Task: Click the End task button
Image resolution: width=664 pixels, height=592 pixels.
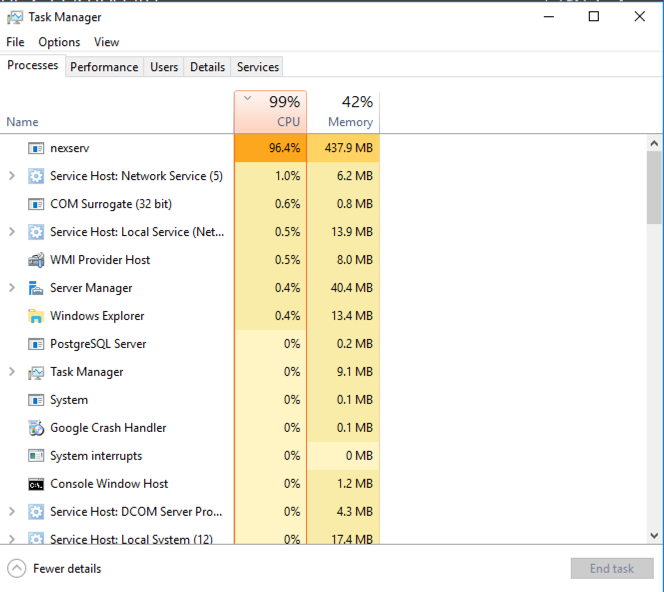Action: (x=611, y=569)
